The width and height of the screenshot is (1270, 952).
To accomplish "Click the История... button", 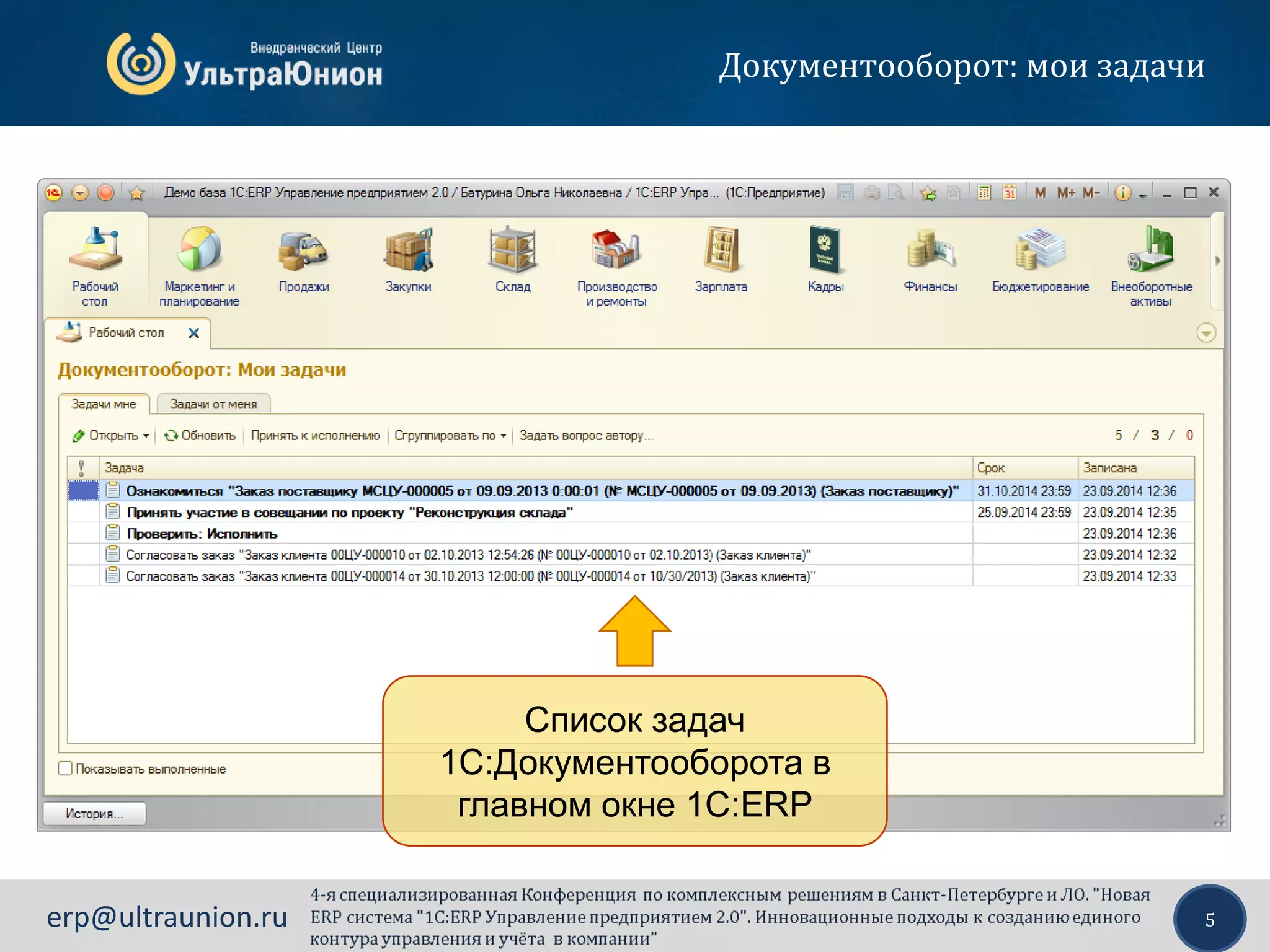I will tap(94, 814).
